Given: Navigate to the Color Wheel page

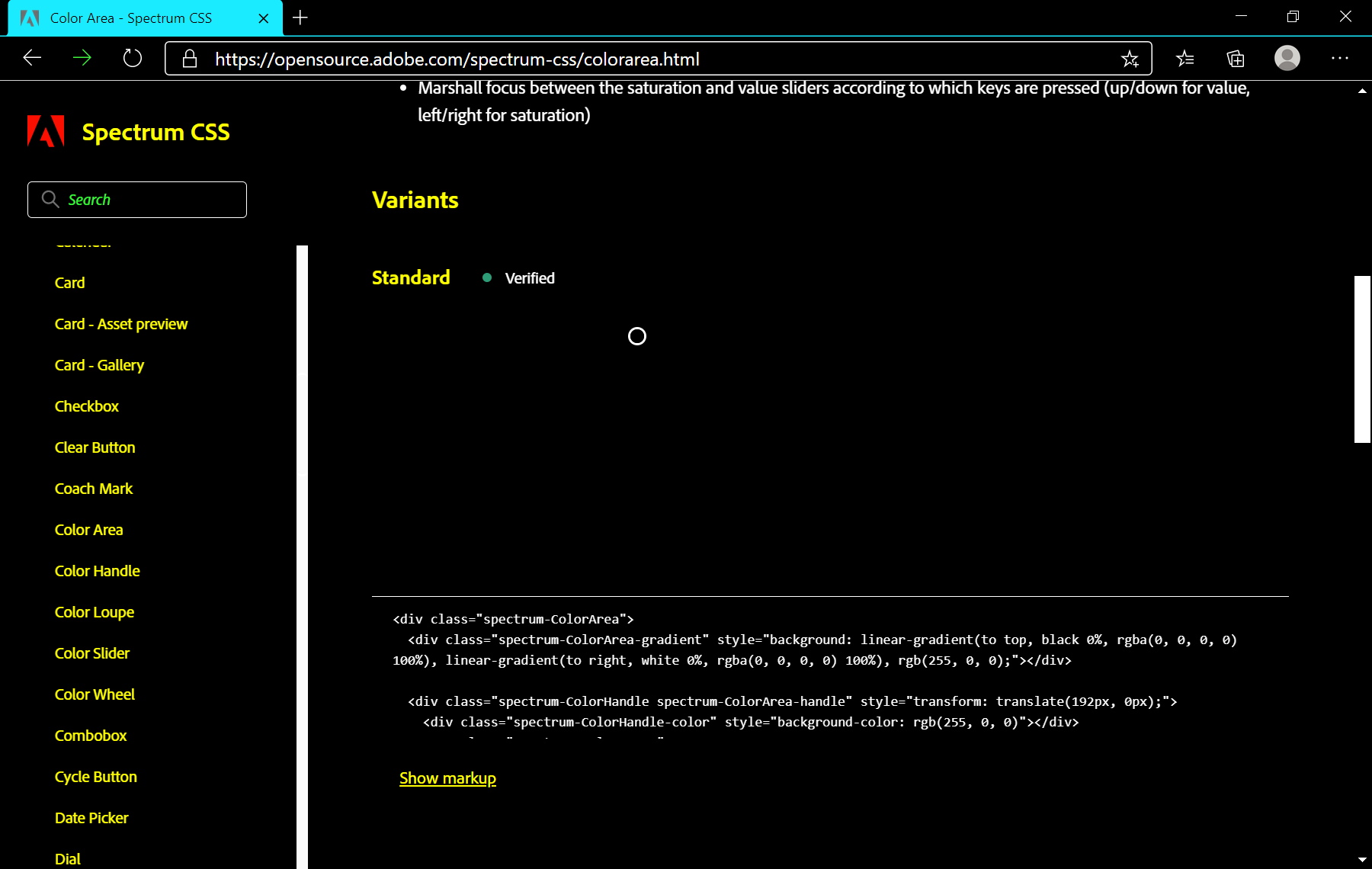Looking at the screenshot, I should tap(95, 694).
